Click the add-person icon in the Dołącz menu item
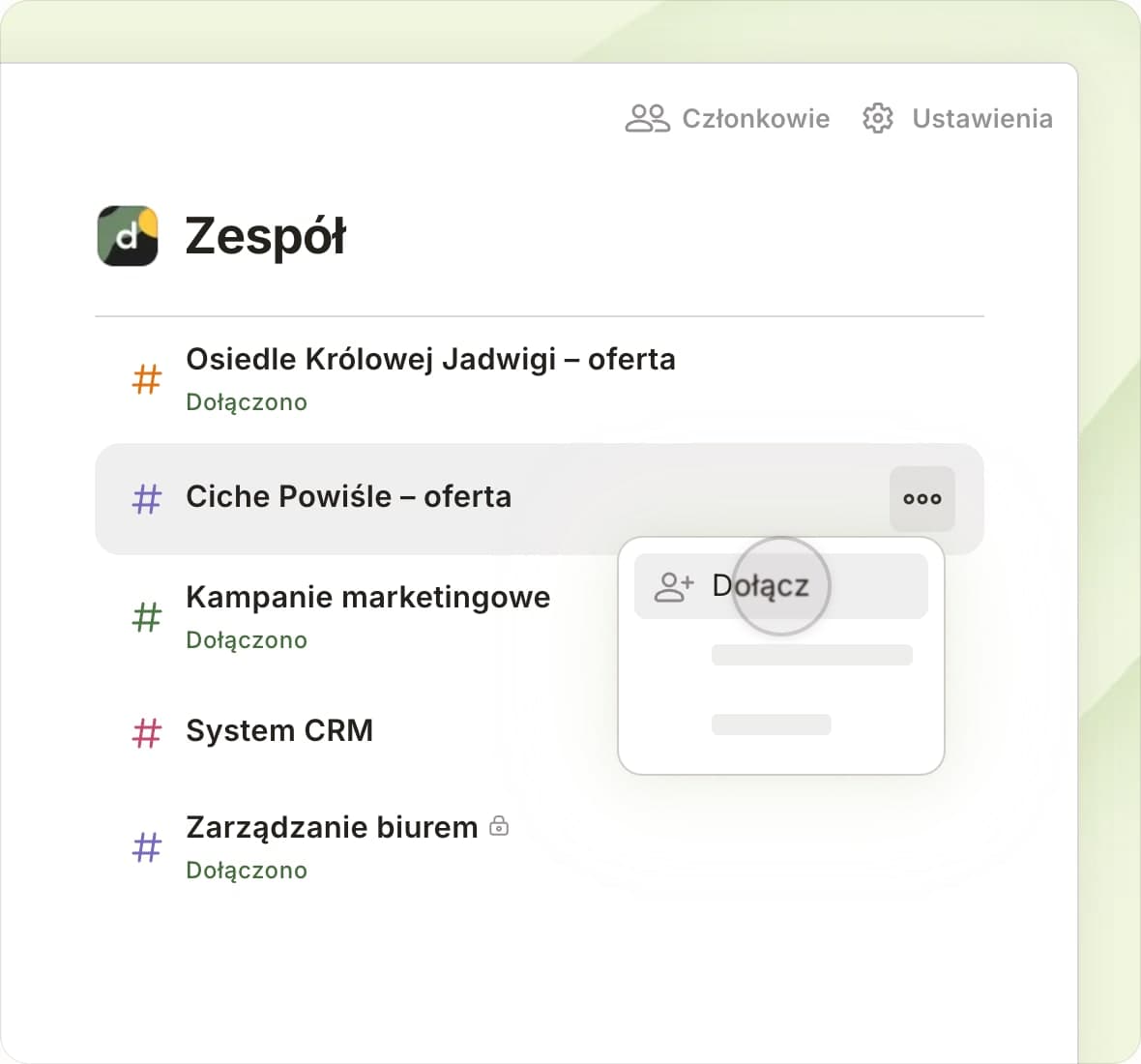 tap(673, 586)
